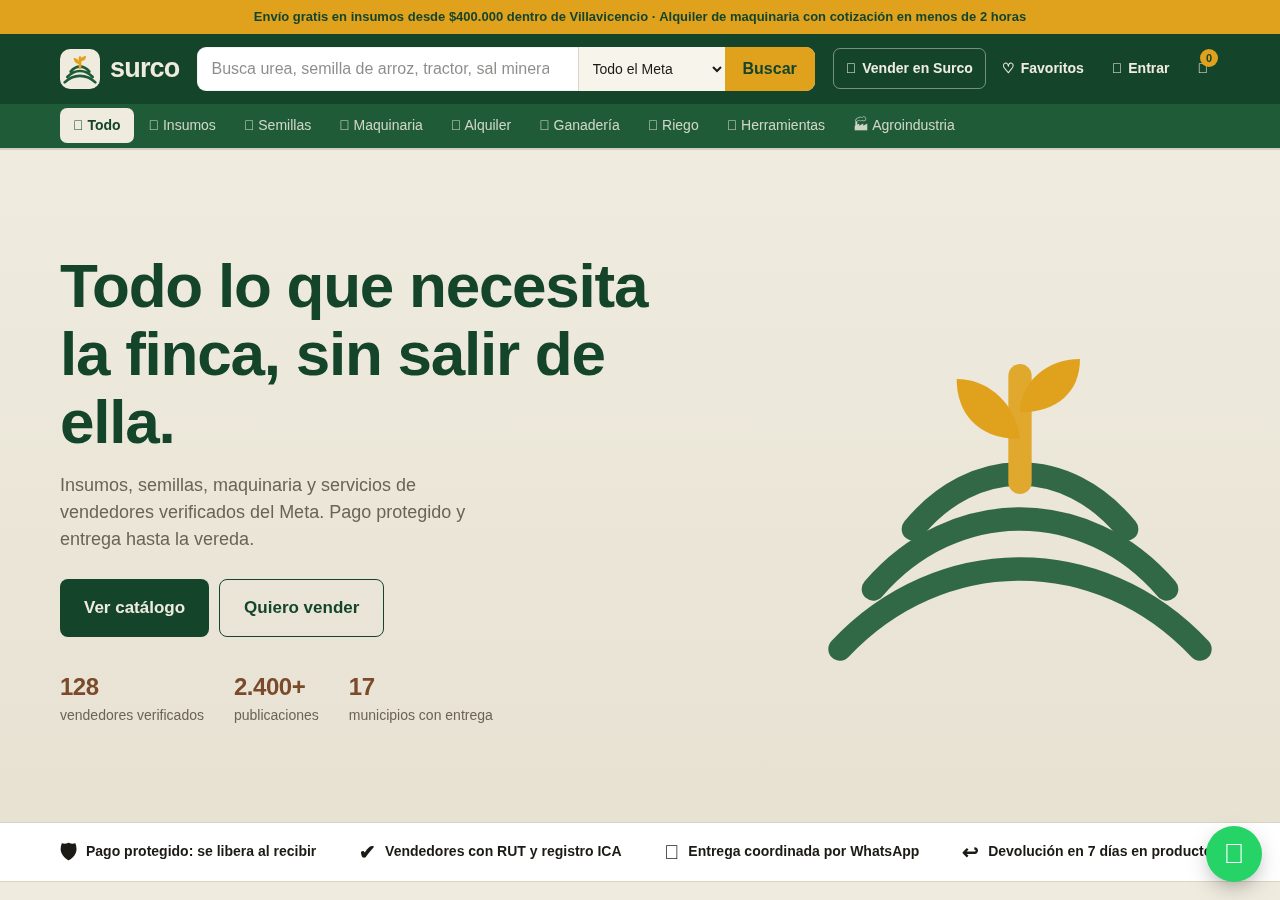Switch to the Riego category
The height and width of the screenshot is (900, 1280).
tap(673, 125)
